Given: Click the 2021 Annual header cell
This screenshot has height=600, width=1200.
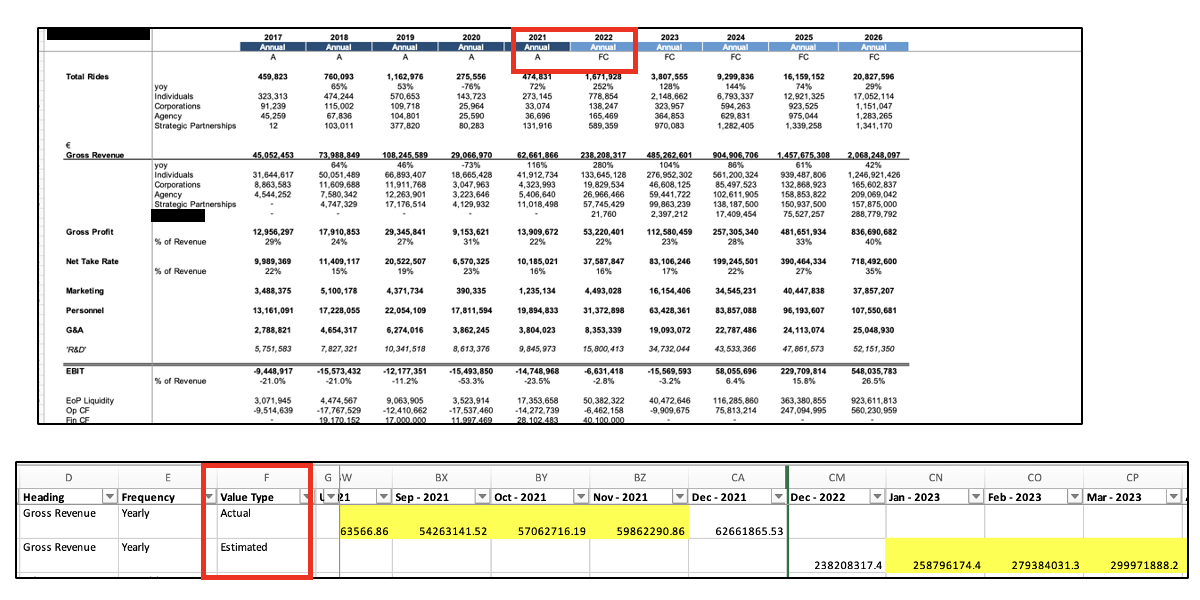Looking at the screenshot, I should pyautogui.click(x=537, y=46).
